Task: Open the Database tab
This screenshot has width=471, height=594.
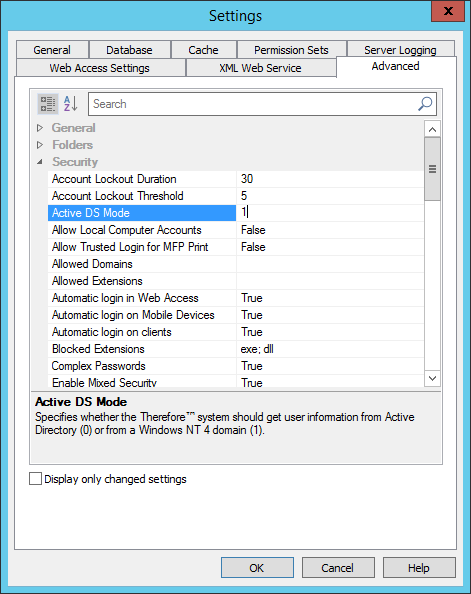Action: [129, 50]
